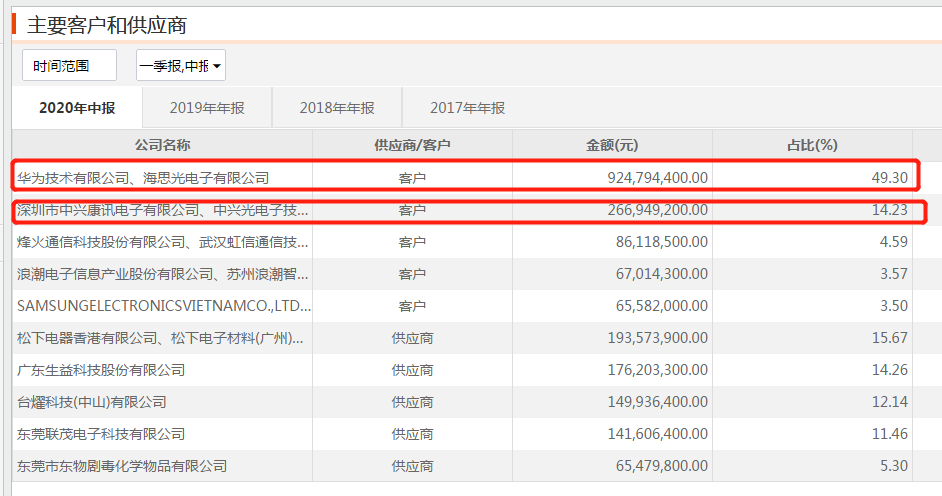Switch to the 2020年中报 tab
This screenshot has height=496, width=942.
pos(77,108)
